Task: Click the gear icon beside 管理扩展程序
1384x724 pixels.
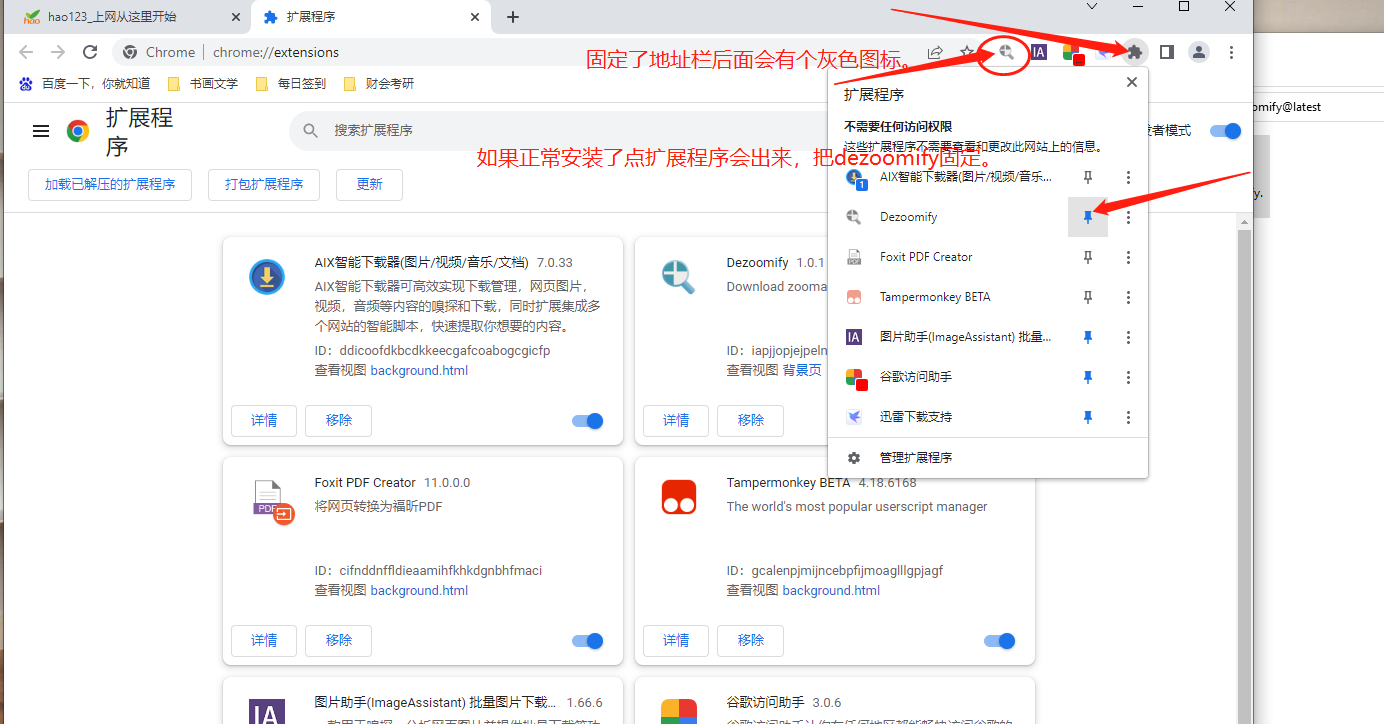Action: [x=854, y=458]
